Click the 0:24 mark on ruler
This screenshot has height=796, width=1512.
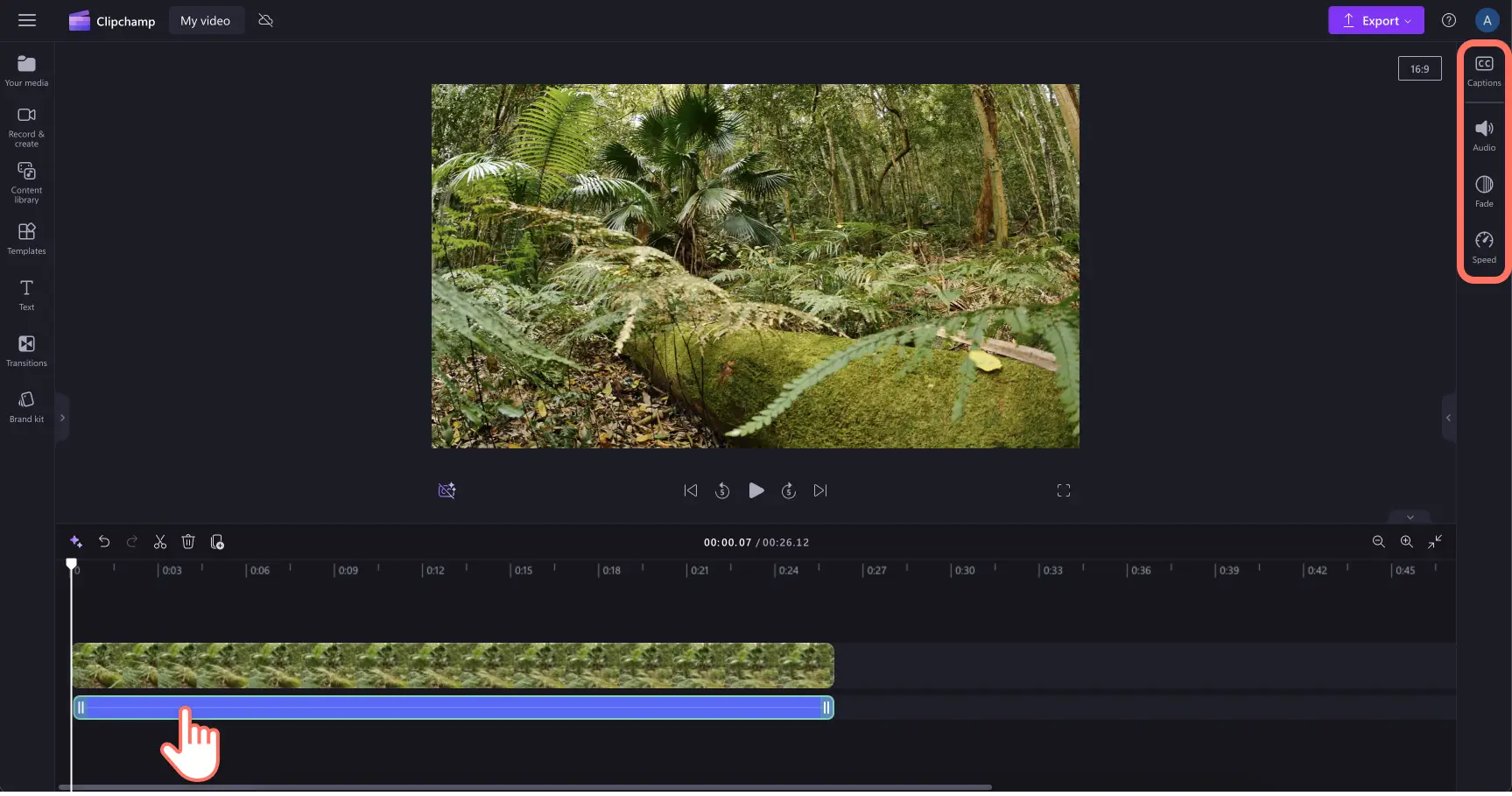coord(789,570)
